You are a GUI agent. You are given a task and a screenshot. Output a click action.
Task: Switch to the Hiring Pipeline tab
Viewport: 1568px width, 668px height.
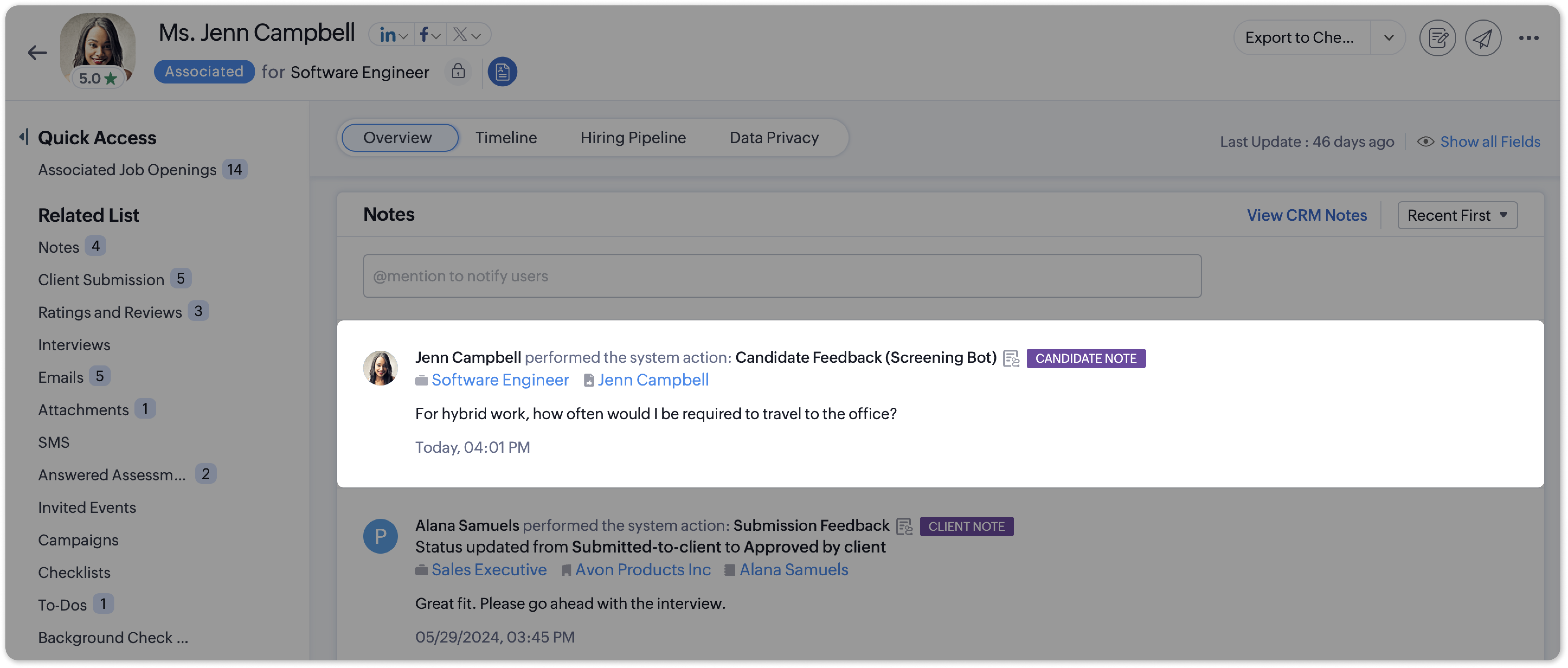click(632, 138)
